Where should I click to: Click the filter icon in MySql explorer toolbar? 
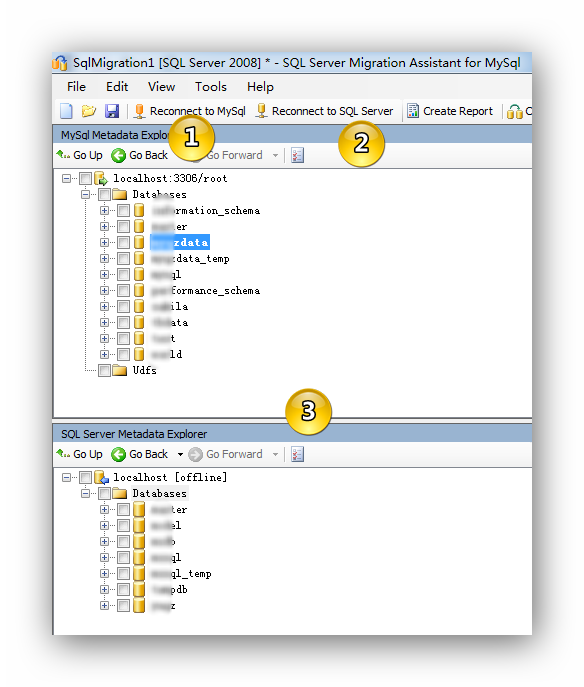tap(297, 155)
